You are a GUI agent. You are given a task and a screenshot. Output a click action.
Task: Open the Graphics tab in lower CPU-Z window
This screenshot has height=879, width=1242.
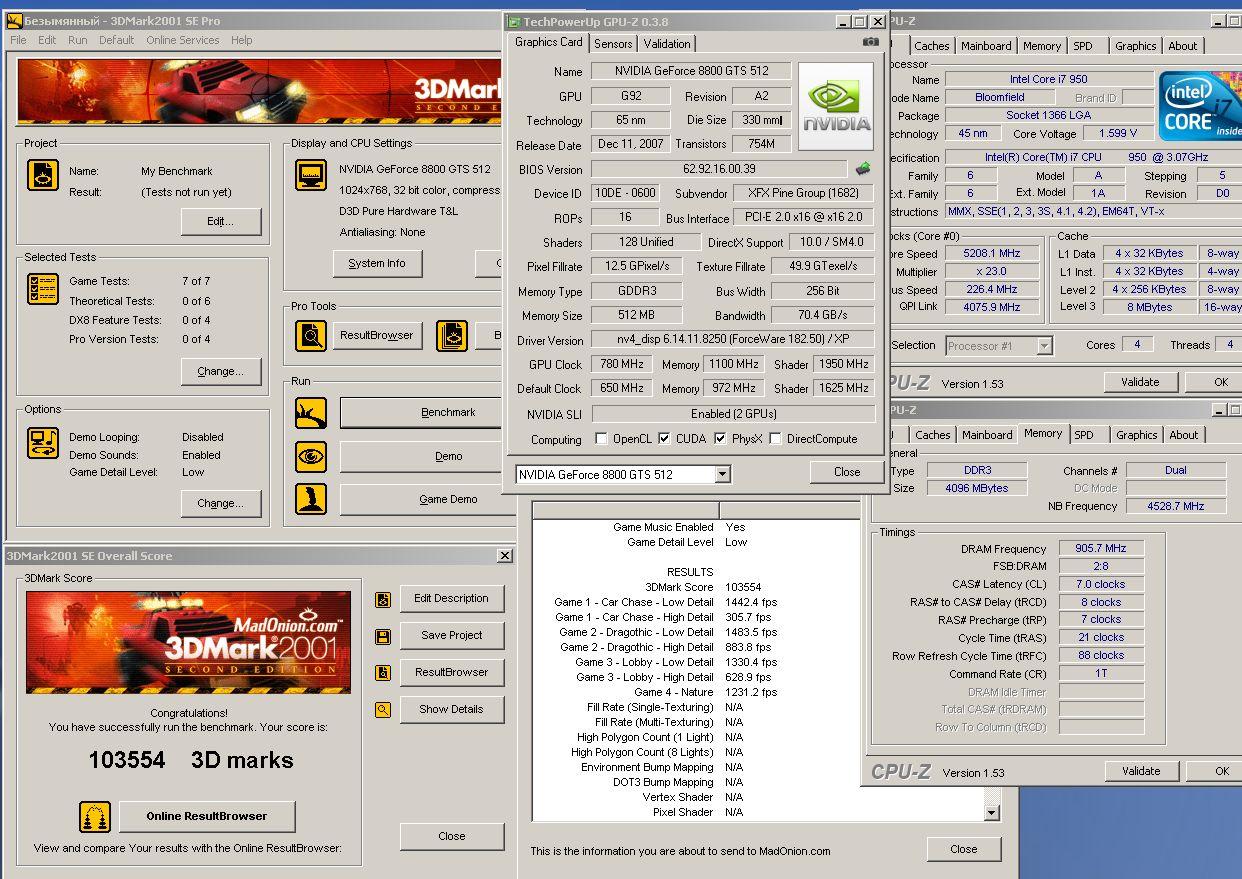point(1136,435)
